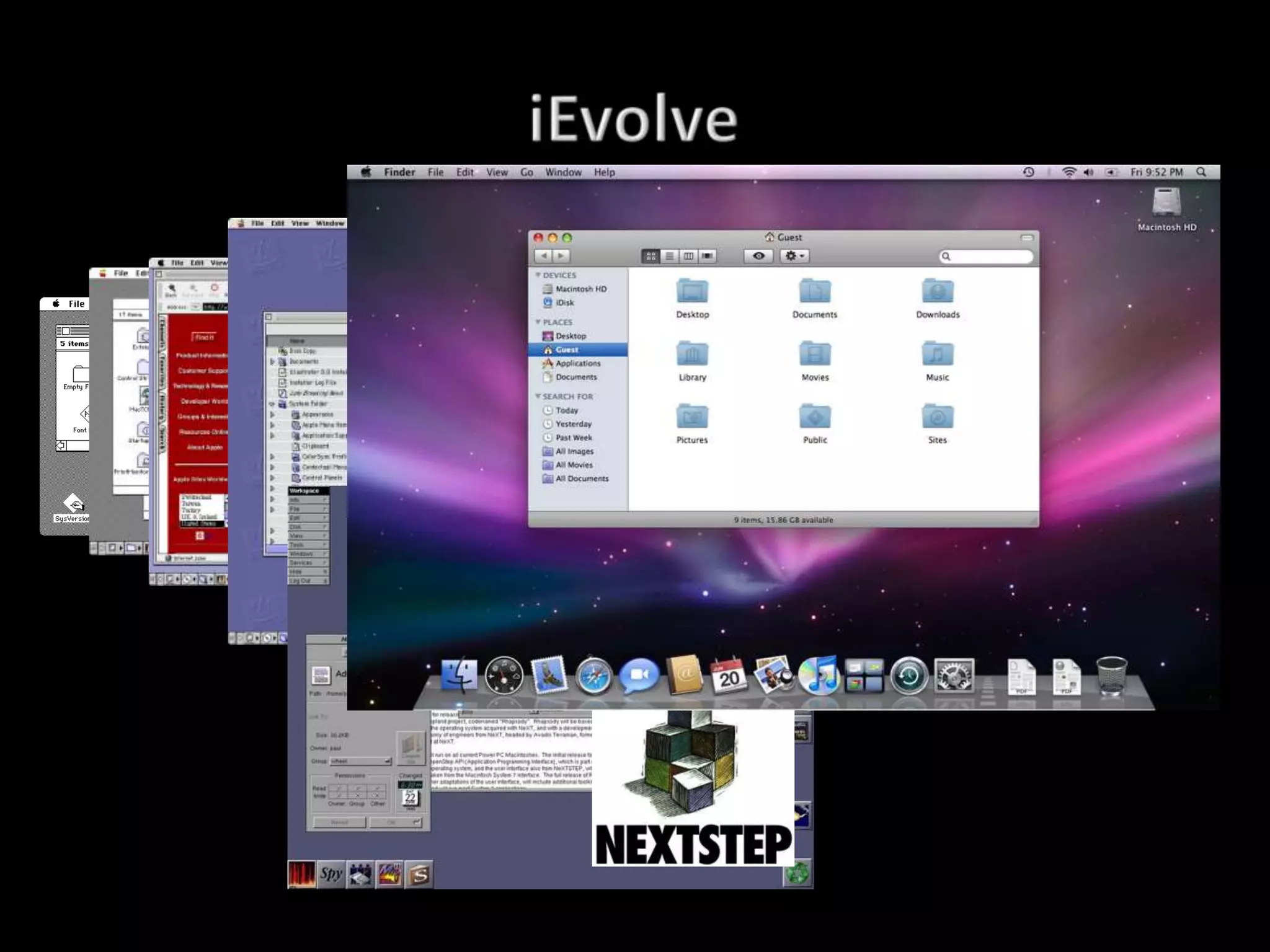Open the Finder menu
This screenshot has width=1270, height=952.
click(399, 172)
